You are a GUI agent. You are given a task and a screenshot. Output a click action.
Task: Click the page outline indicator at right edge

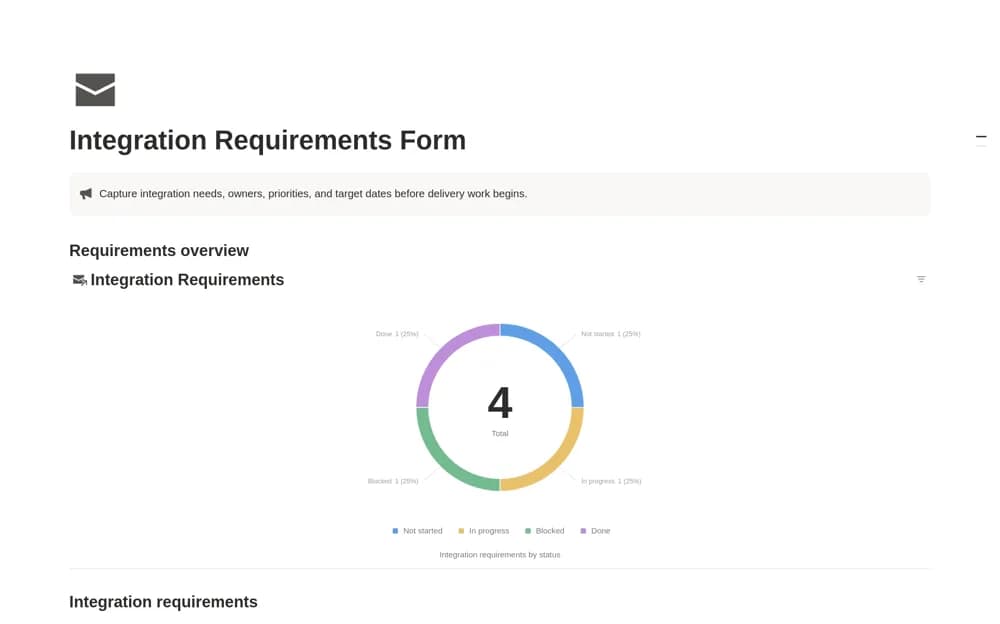pyautogui.click(x=981, y=140)
